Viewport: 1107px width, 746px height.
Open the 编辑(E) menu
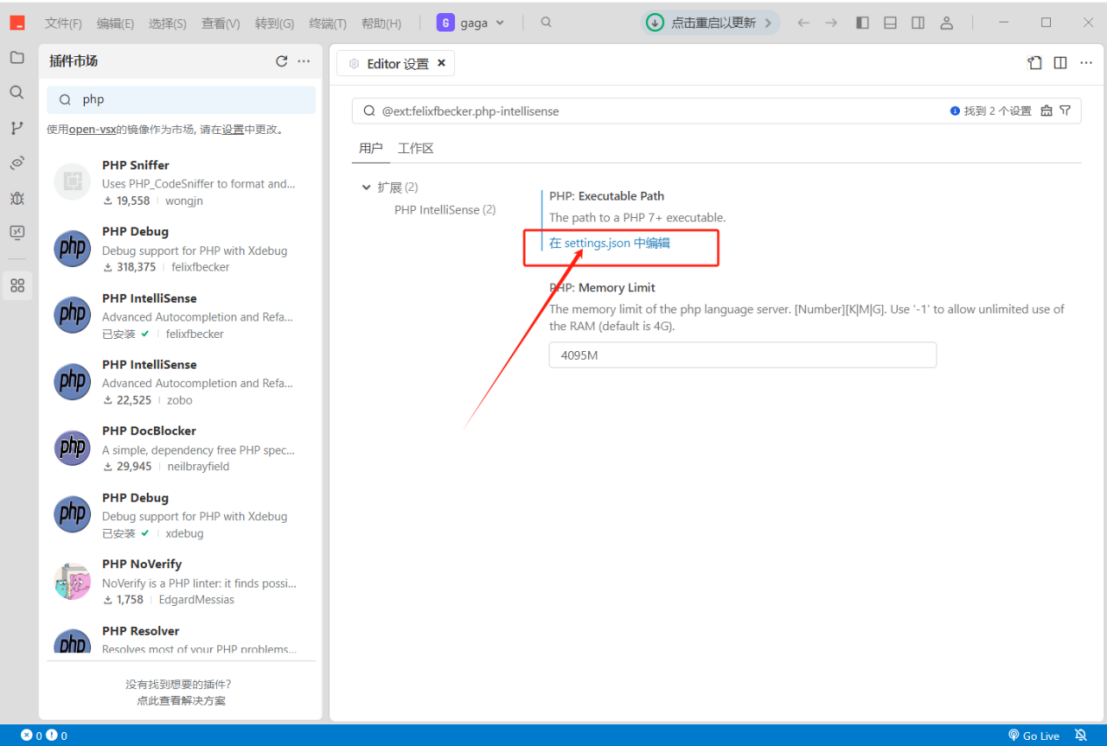pyautogui.click(x=115, y=23)
